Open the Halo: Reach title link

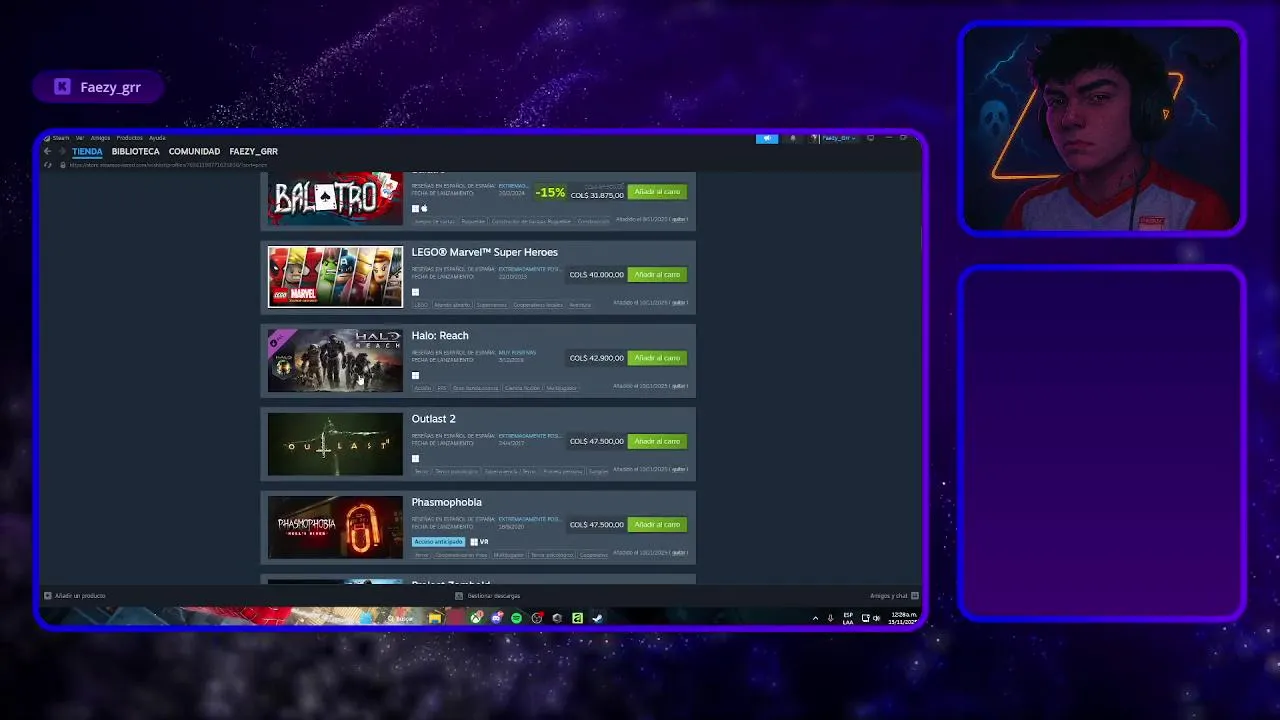point(440,336)
